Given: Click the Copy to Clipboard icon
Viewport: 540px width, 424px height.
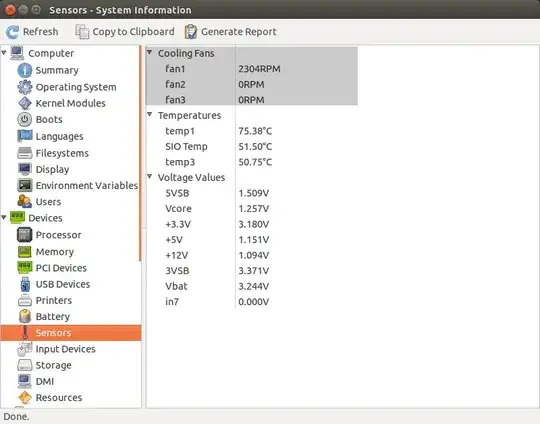Looking at the screenshot, I should (x=82, y=32).
